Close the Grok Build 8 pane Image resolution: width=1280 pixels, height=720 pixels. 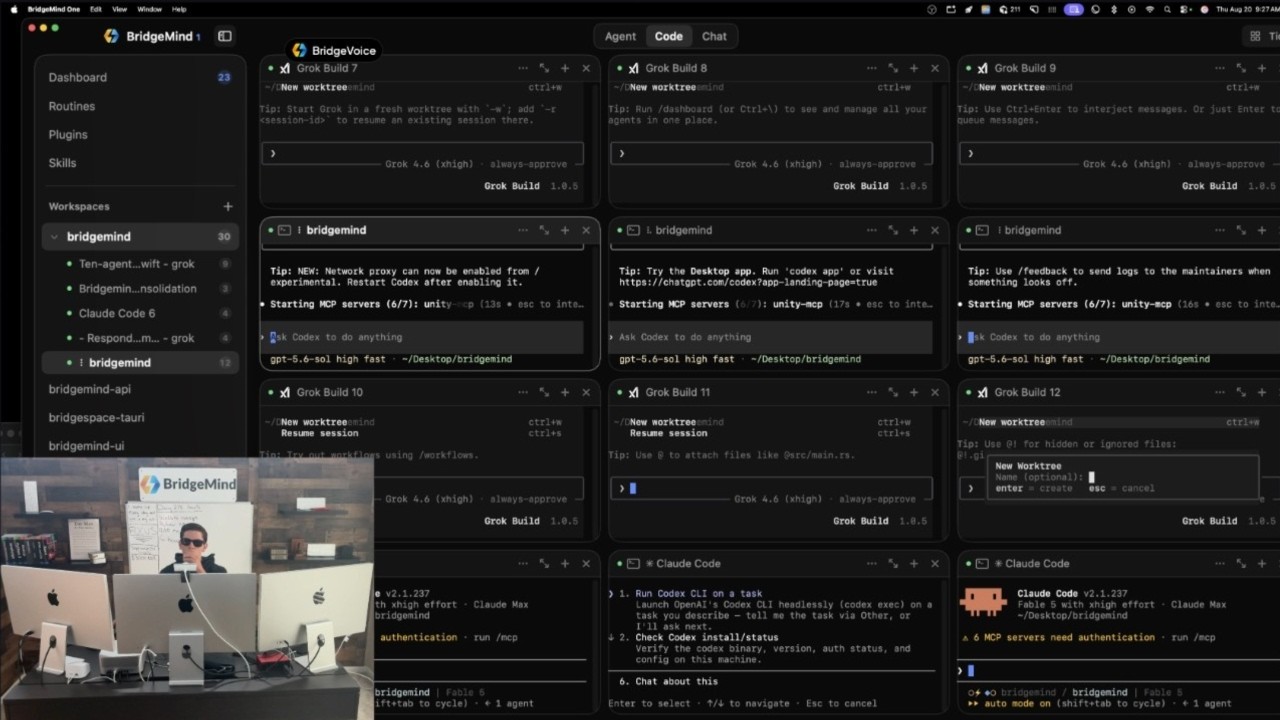pos(935,68)
